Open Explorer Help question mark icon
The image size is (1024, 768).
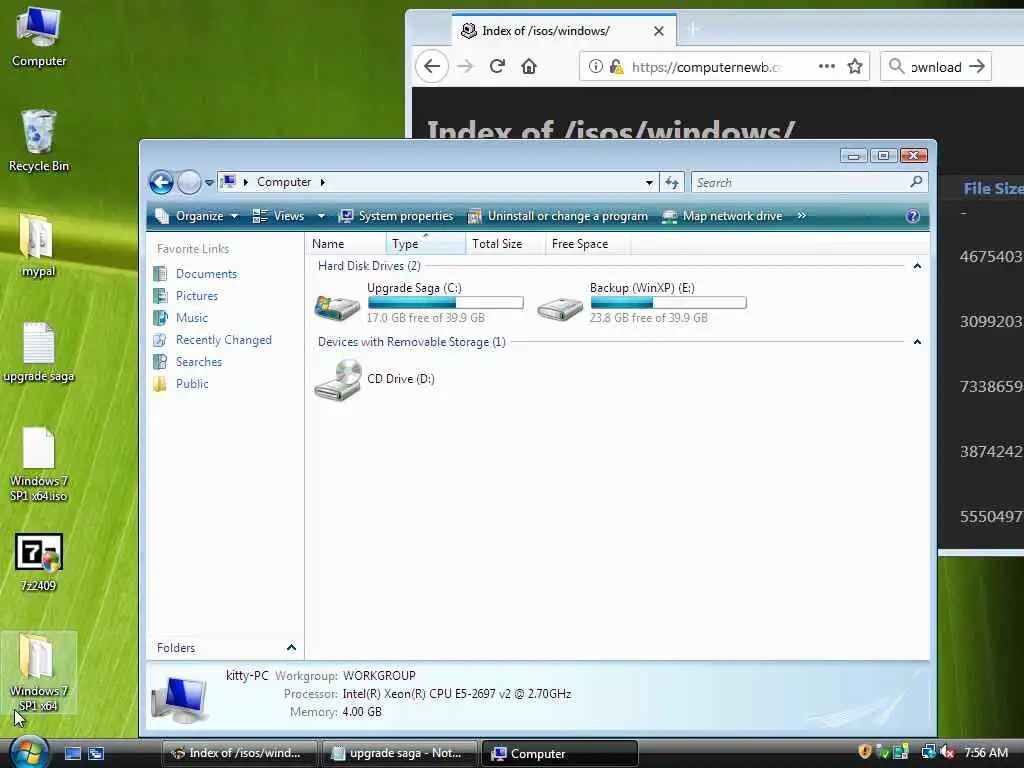913,216
